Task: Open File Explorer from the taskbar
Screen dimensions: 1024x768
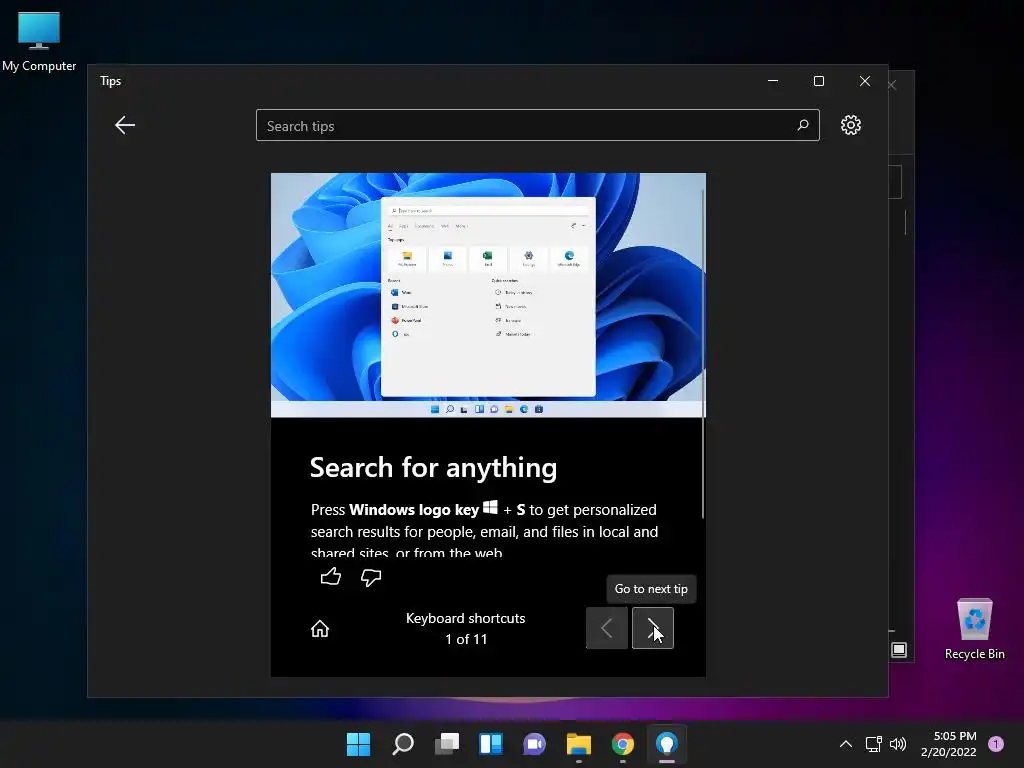Action: 579,744
